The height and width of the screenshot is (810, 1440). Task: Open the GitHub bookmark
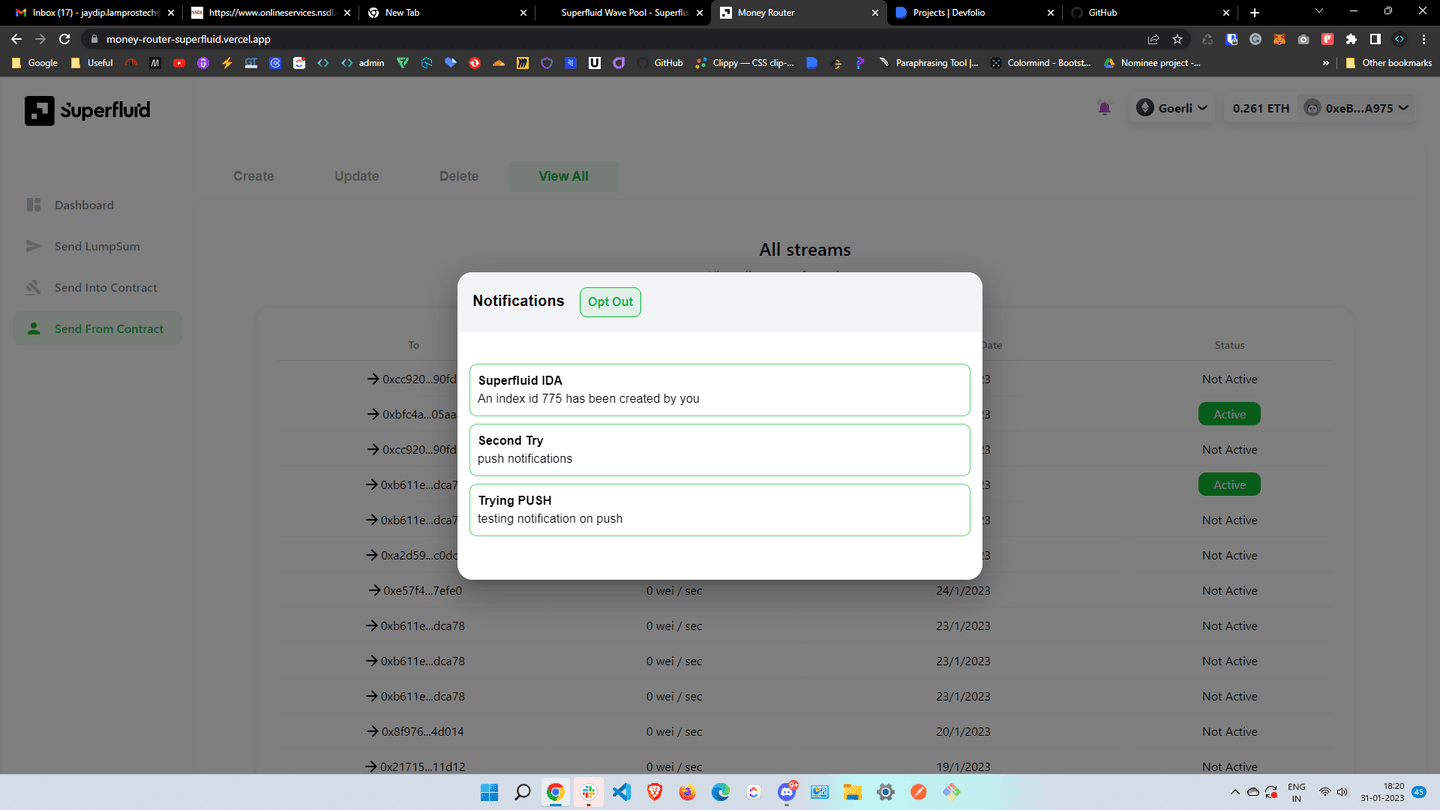tap(660, 63)
